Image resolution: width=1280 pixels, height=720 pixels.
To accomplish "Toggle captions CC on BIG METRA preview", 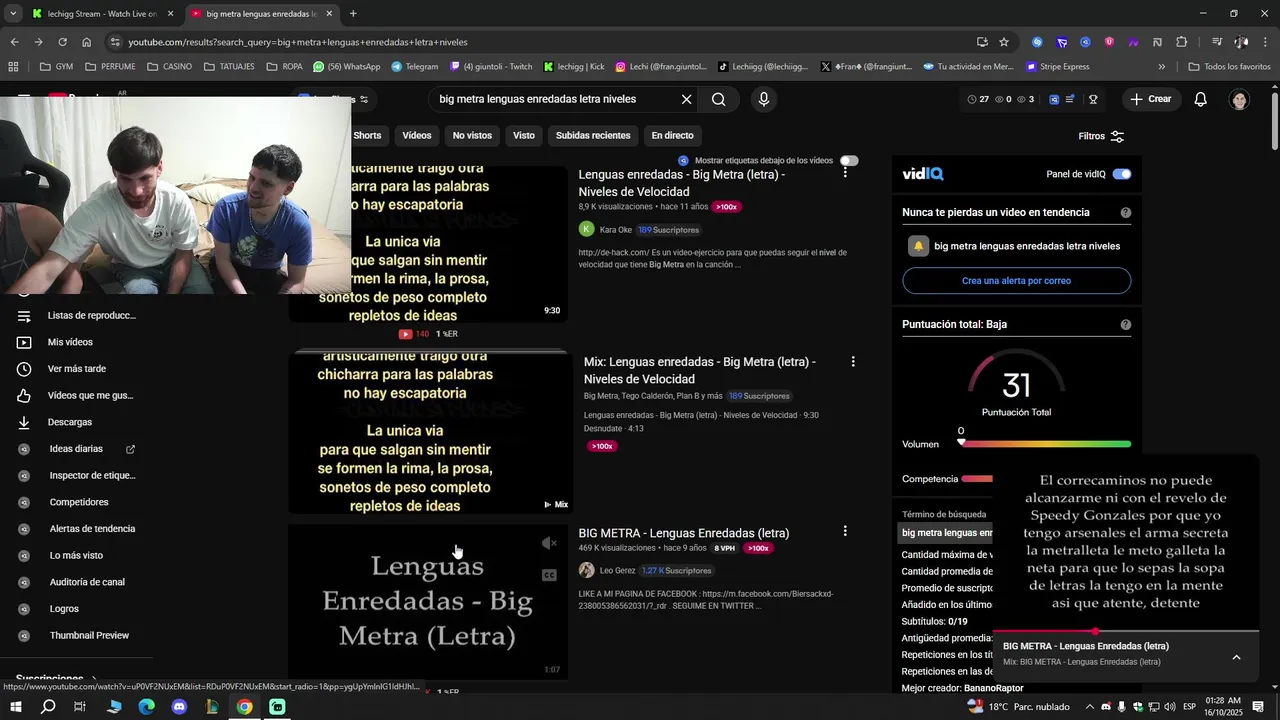I will pos(549,575).
